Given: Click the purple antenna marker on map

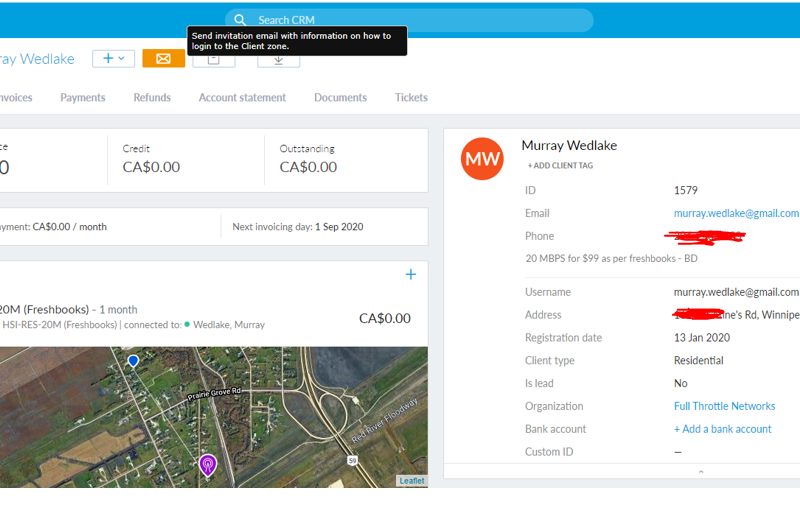Looking at the screenshot, I should coord(208,464).
